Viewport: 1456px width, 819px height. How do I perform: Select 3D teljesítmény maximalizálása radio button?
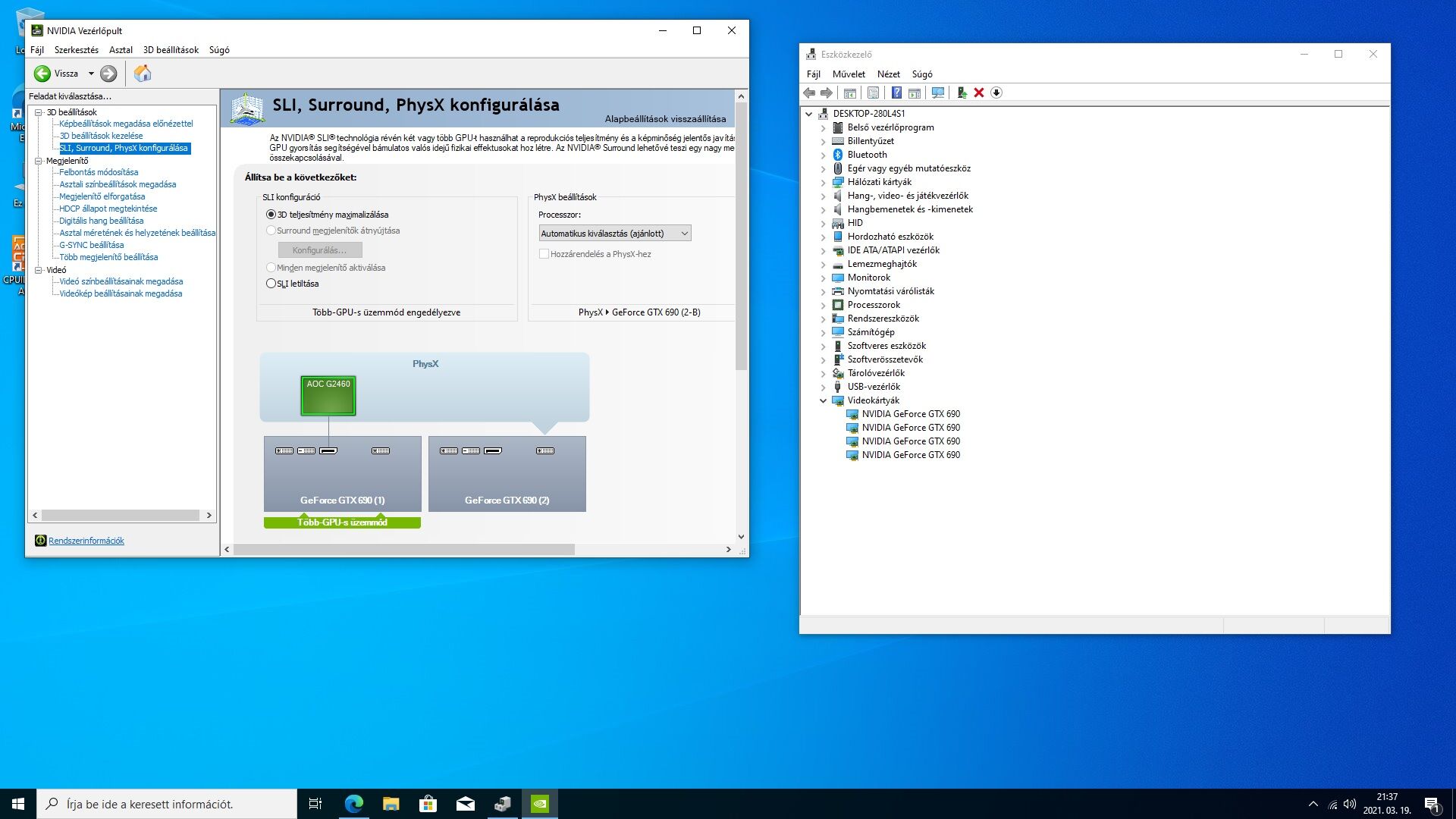(x=271, y=215)
